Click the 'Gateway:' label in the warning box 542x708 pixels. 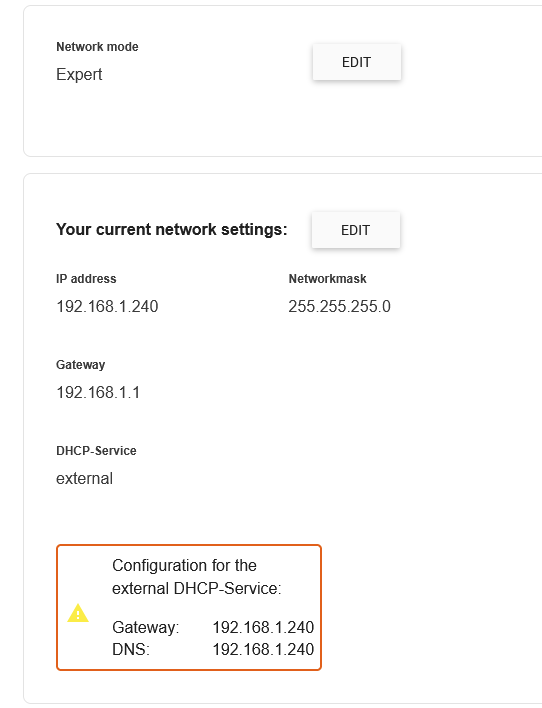(145, 627)
